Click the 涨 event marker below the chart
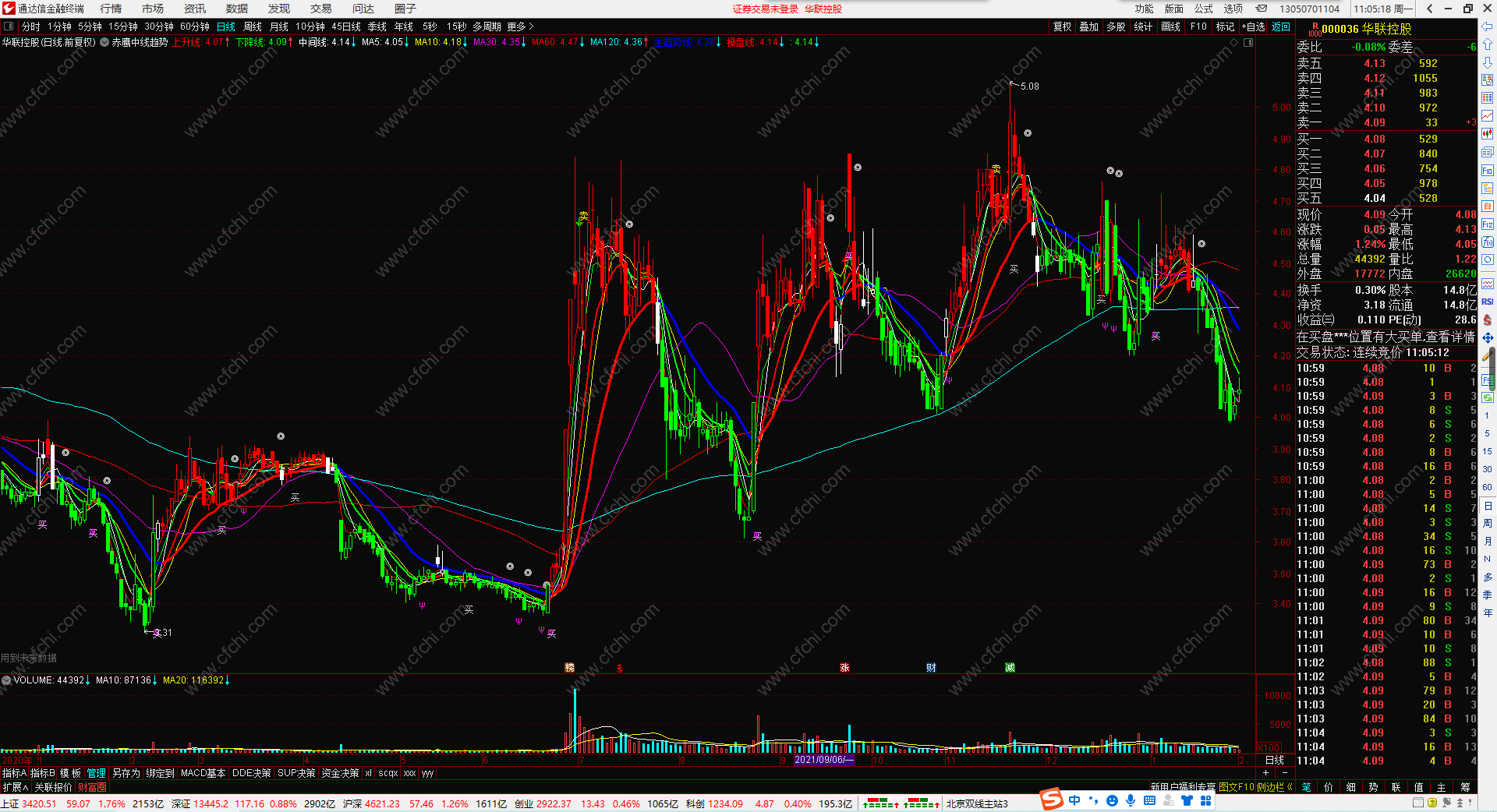 click(844, 668)
